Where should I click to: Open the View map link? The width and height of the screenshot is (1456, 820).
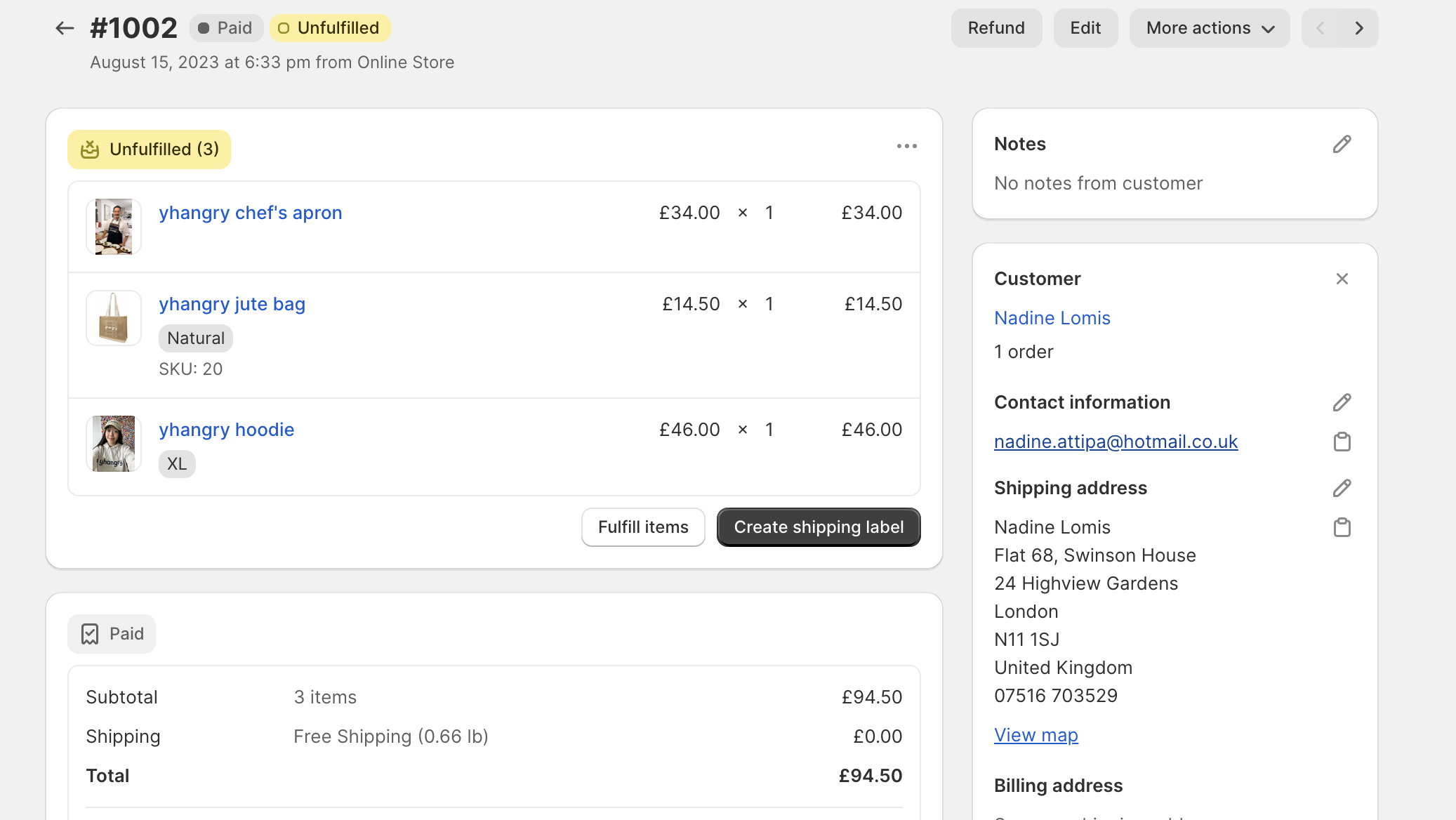[1035, 735]
